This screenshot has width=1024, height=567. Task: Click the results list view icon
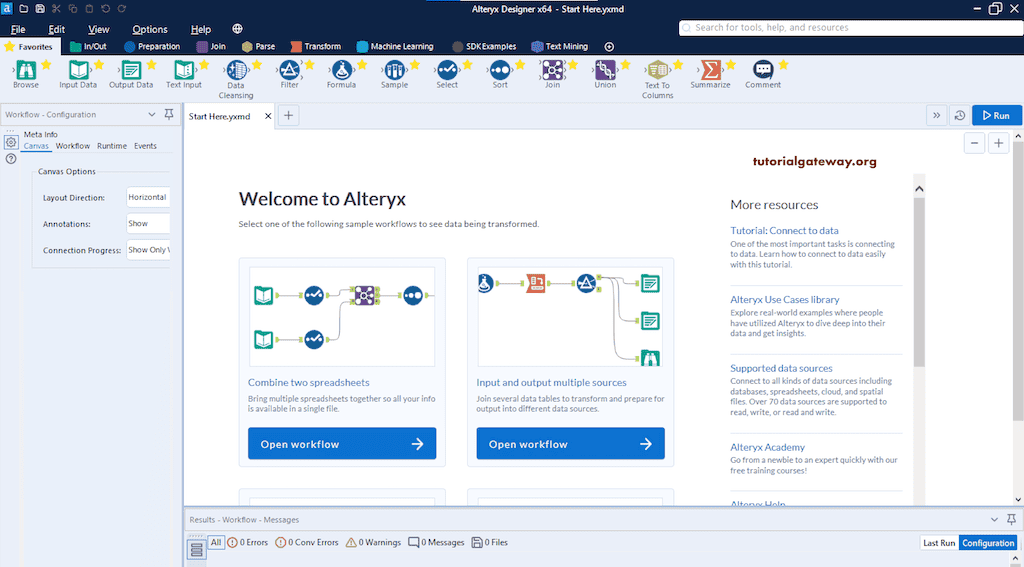197,550
